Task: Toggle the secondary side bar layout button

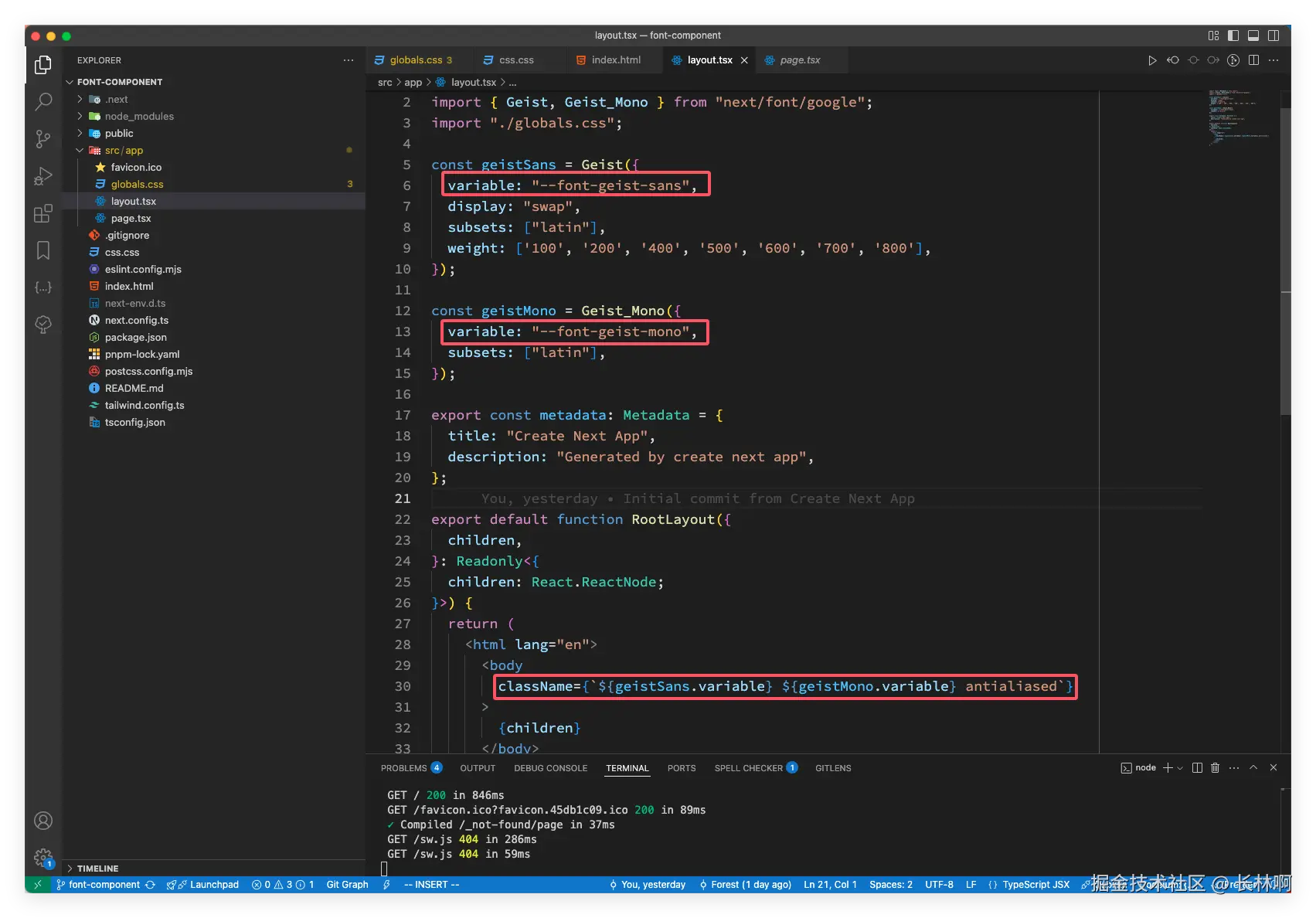Action: click(x=1273, y=36)
